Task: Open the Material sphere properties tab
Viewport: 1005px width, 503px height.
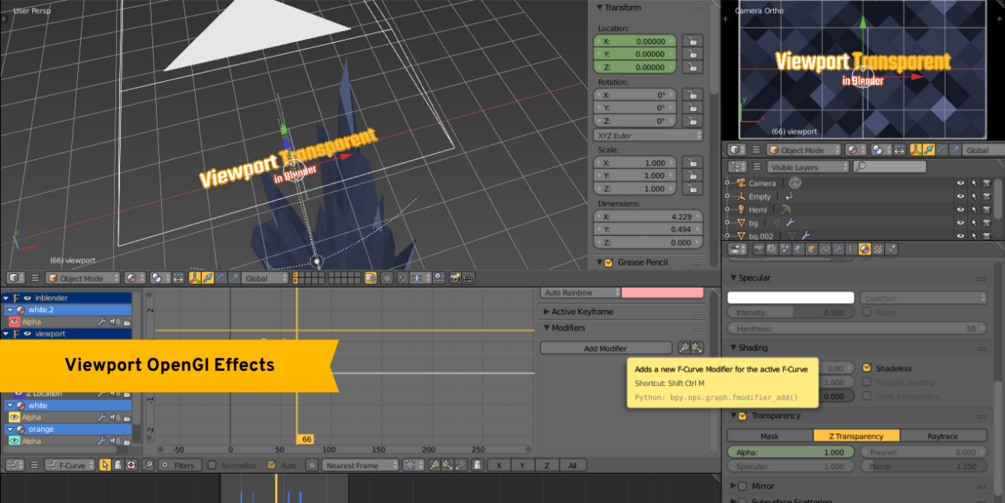Action: pyautogui.click(x=865, y=249)
